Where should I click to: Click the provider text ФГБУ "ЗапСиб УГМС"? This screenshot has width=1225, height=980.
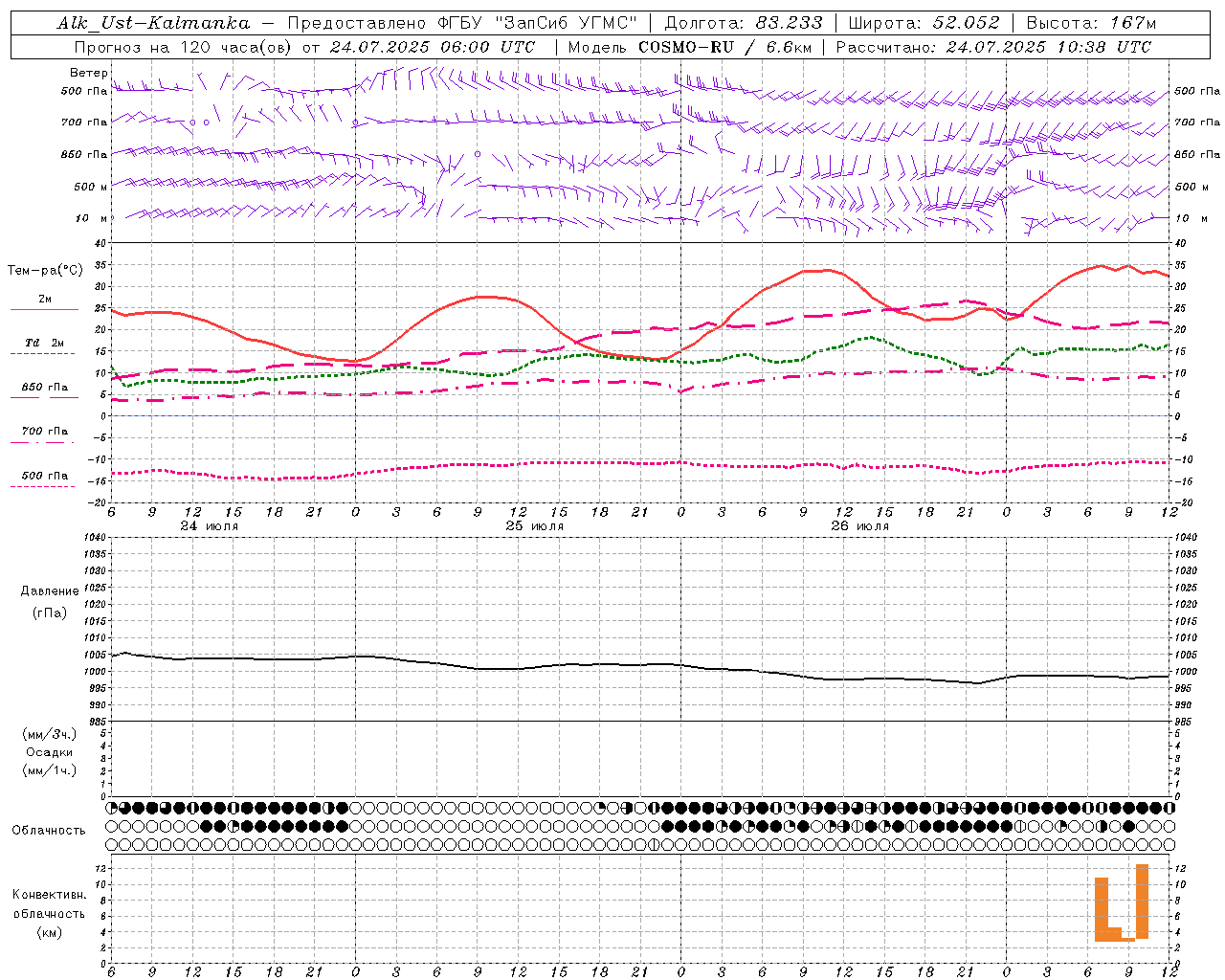pyautogui.click(x=538, y=23)
